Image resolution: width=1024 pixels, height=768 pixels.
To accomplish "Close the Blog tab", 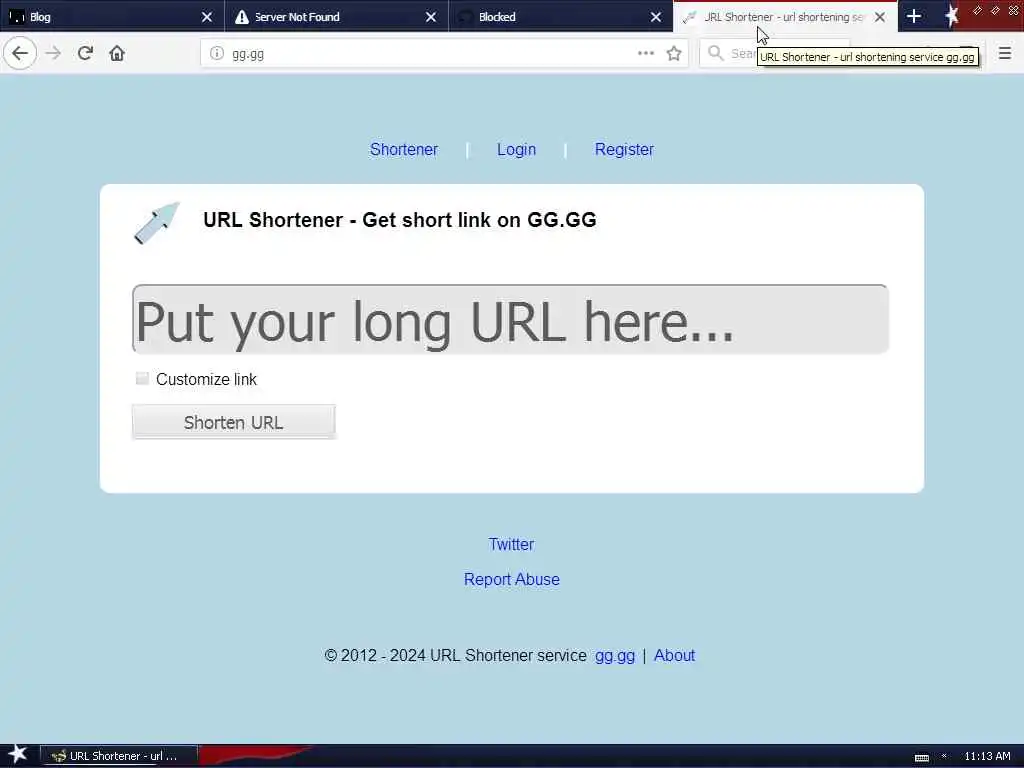I will pos(206,17).
